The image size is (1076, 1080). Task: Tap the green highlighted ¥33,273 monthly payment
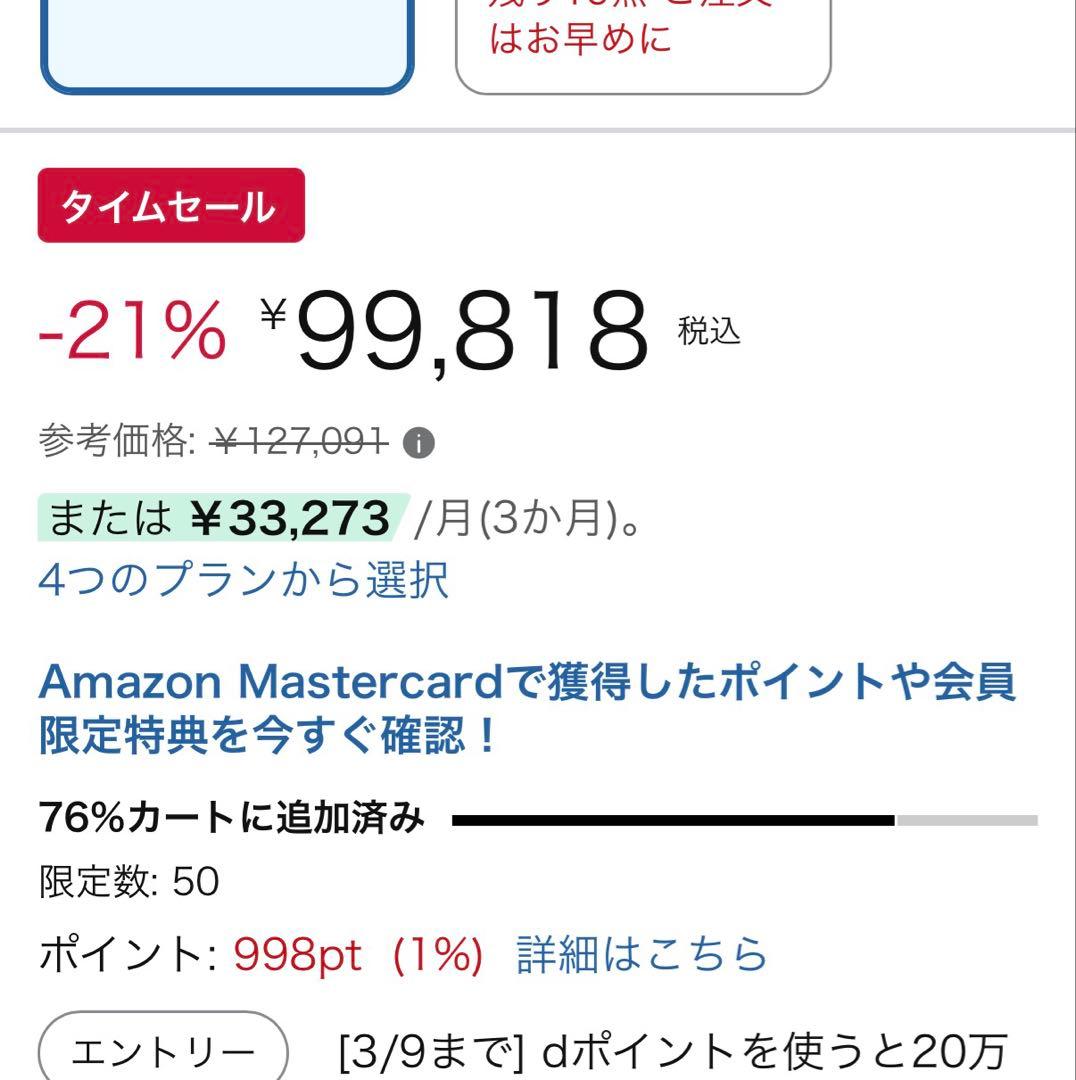[288, 518]
